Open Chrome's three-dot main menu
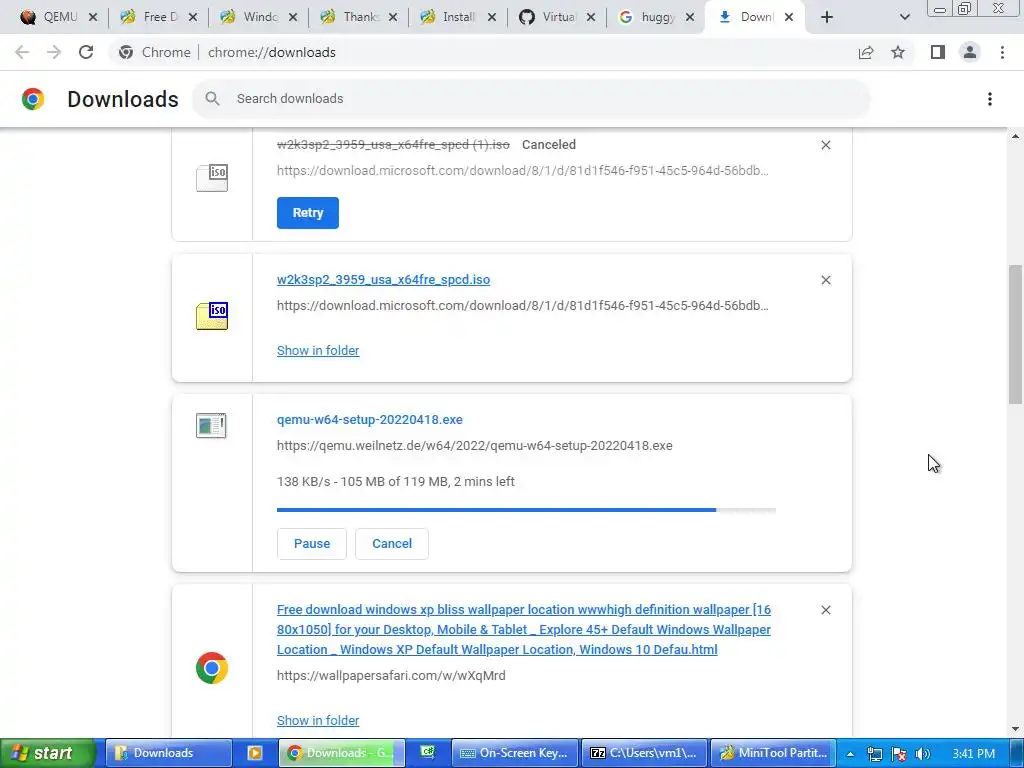 click(x=1002, y=52)
